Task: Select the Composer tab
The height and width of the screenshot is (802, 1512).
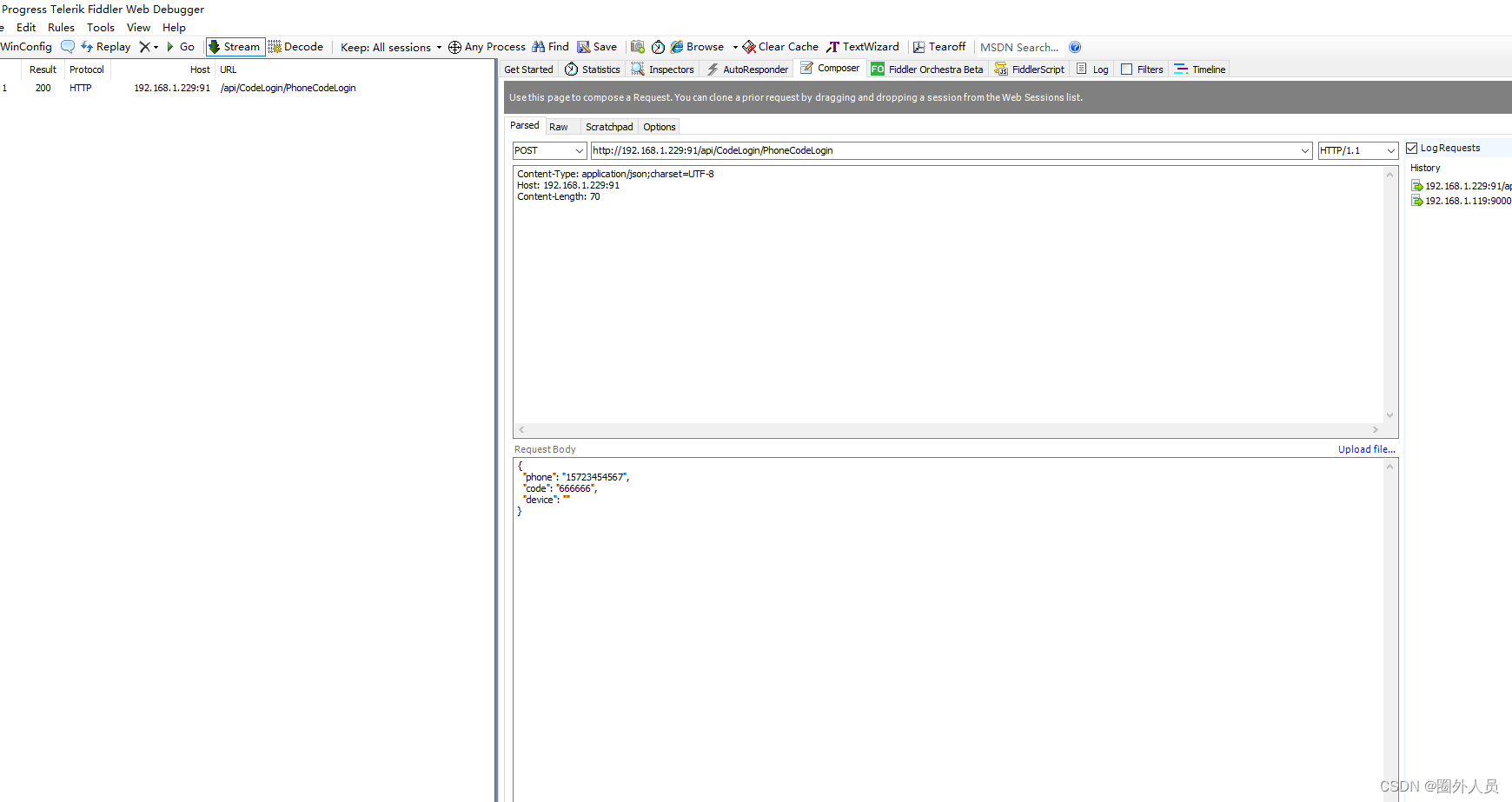Action: 830,69
